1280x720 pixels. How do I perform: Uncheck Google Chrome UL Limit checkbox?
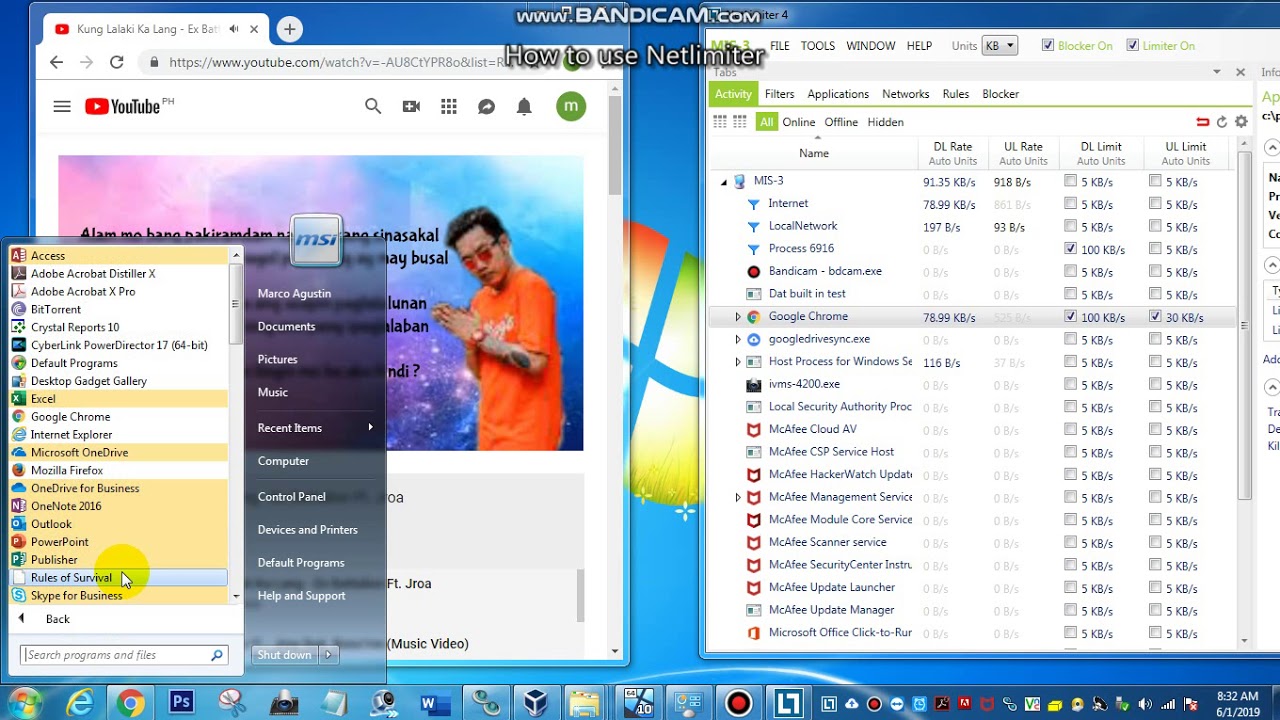coord(1155,317)
